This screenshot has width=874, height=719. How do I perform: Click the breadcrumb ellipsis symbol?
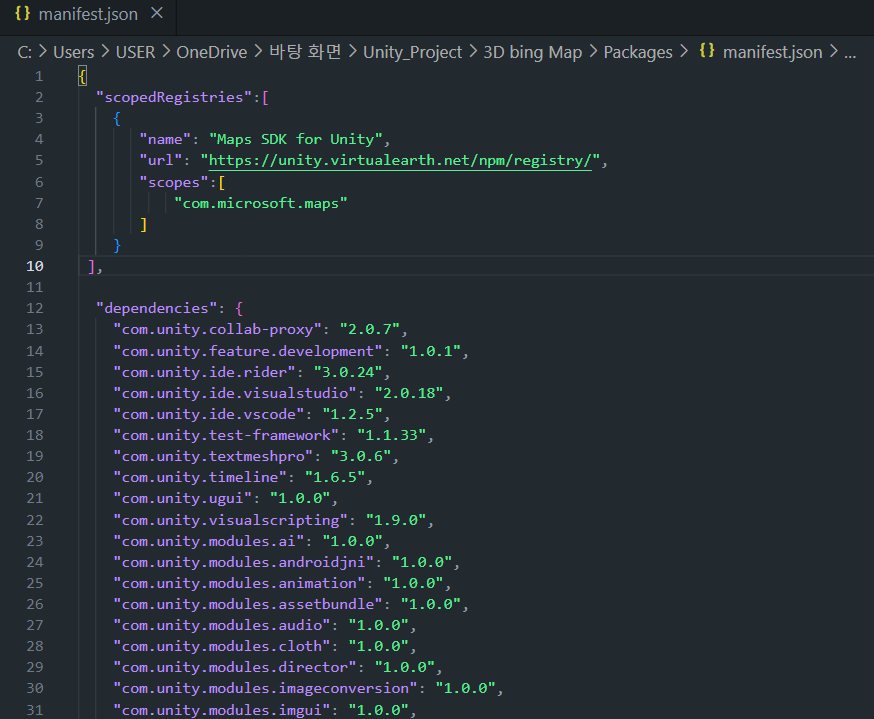[850, 54]
